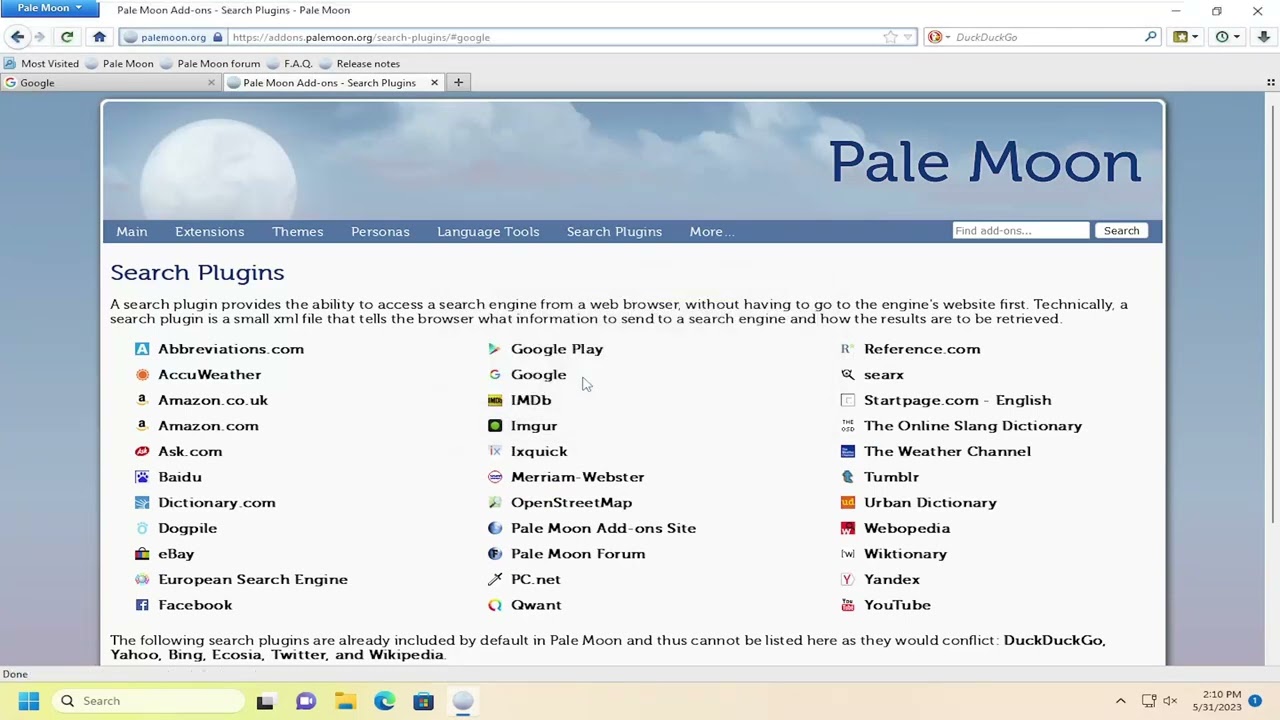Open the history clock icon

tap(1222, 37)
